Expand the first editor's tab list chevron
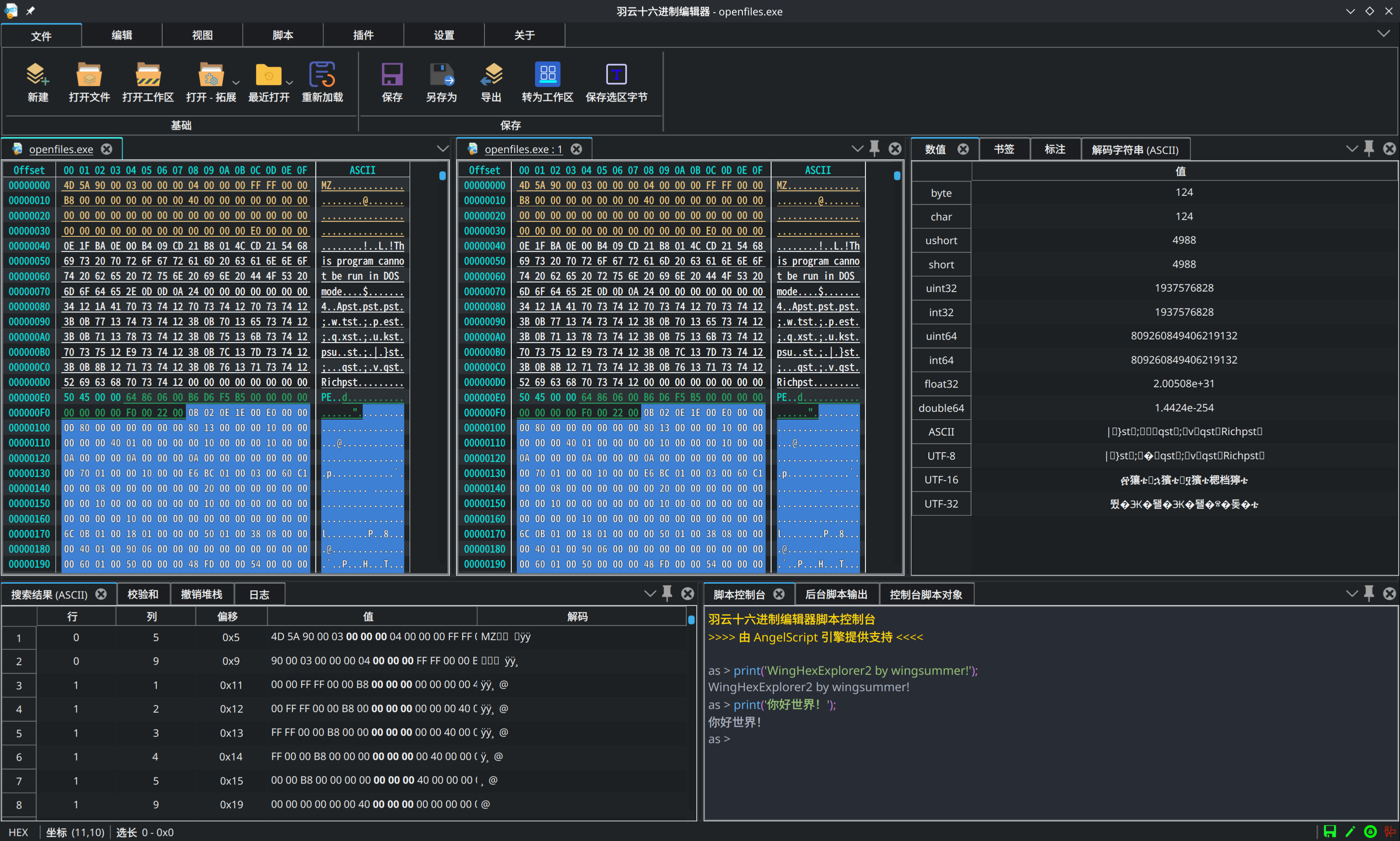 coord(442,149)
